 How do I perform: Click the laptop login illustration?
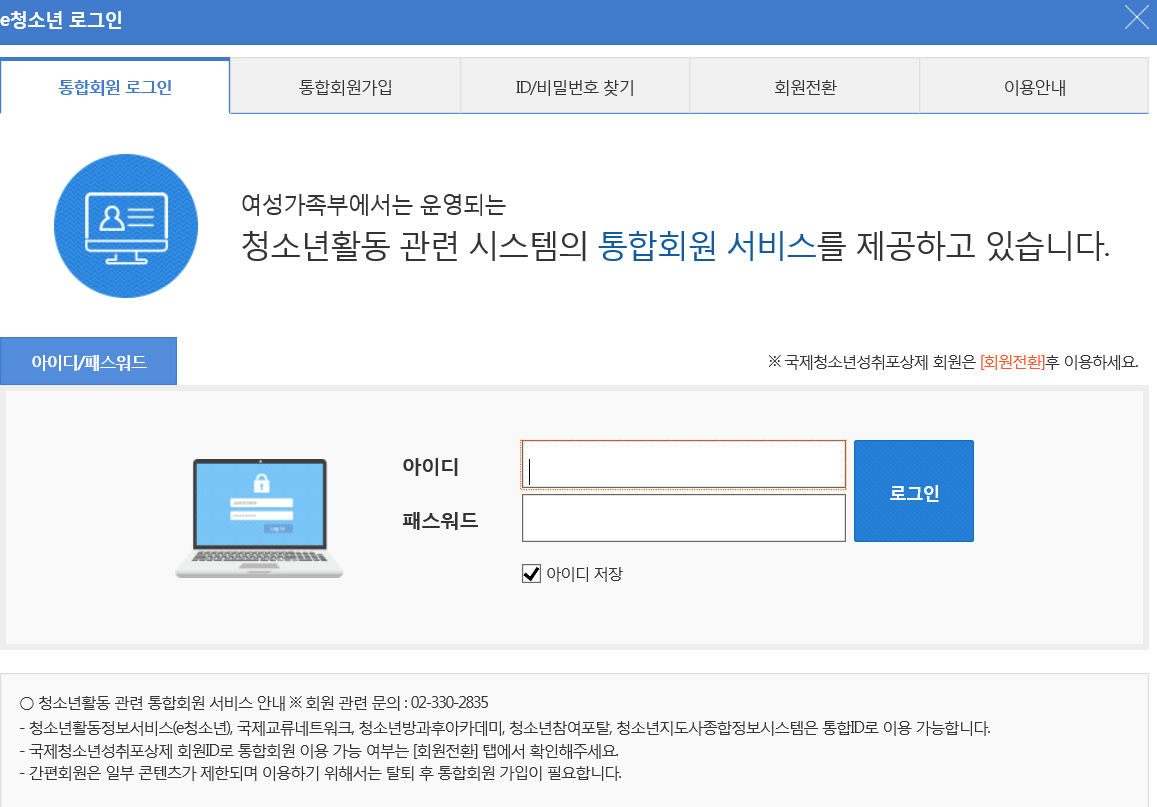click(x=259, y=518)
